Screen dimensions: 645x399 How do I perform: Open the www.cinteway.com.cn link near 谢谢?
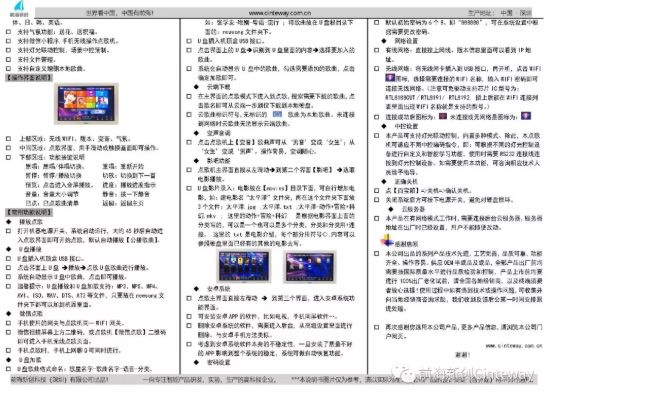pos(514,346)
